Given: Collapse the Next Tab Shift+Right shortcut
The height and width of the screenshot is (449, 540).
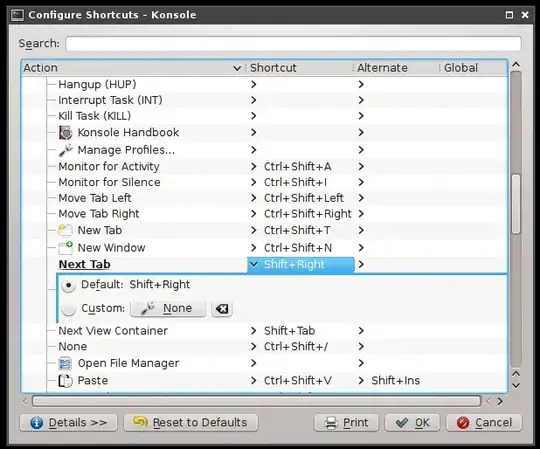Looking at the screenshot, I should [x=254, y=264].
